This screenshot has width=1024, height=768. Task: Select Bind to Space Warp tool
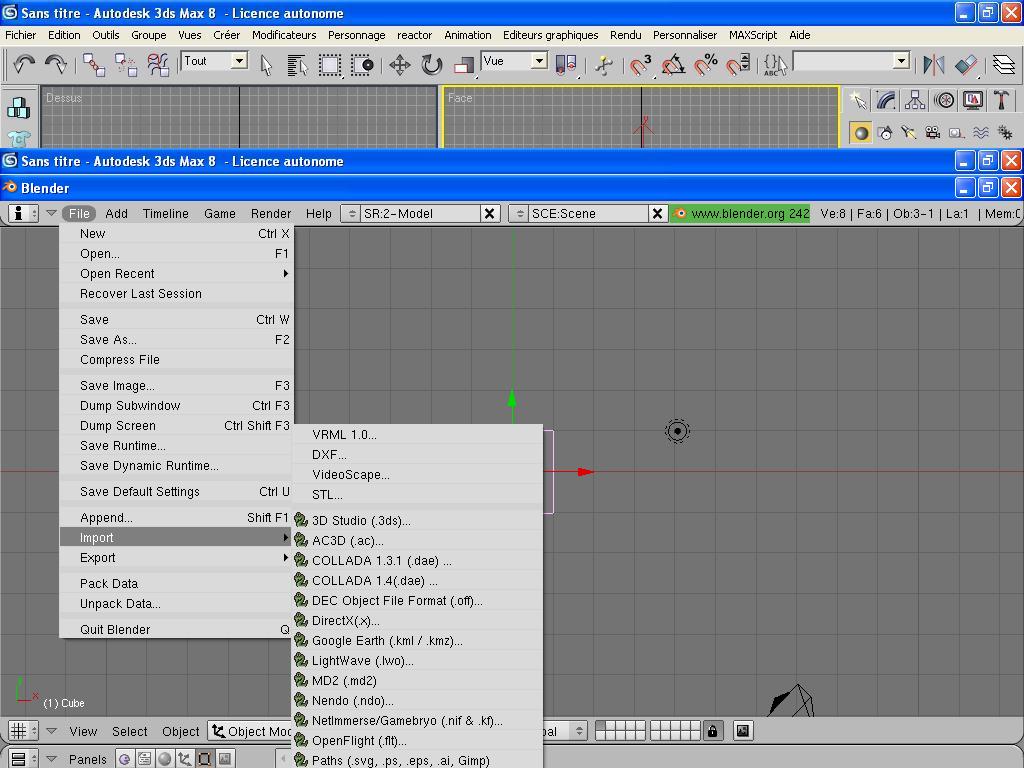tap(158, 65)
